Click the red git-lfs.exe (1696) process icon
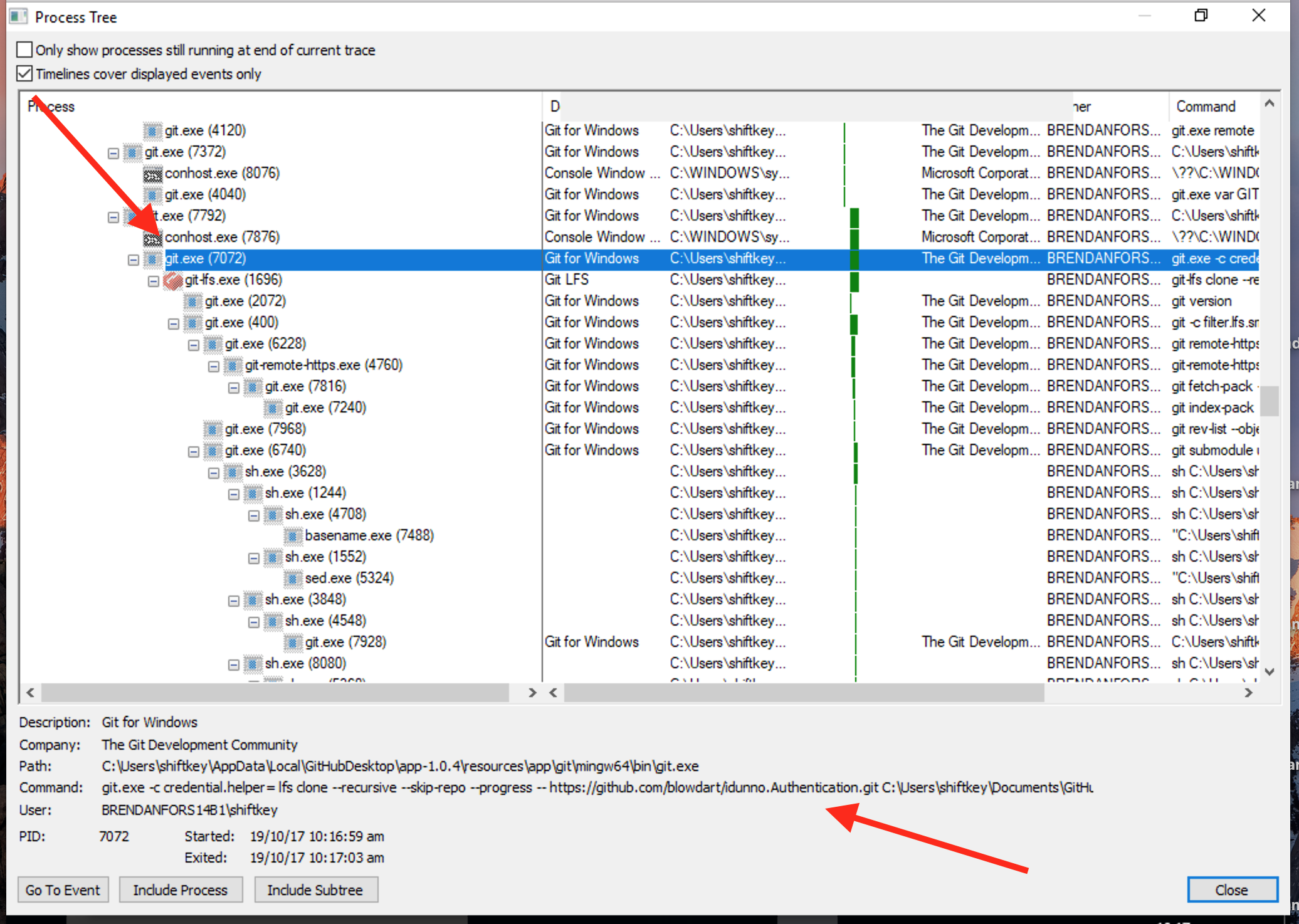1299x924 pixels. [173, 280]
